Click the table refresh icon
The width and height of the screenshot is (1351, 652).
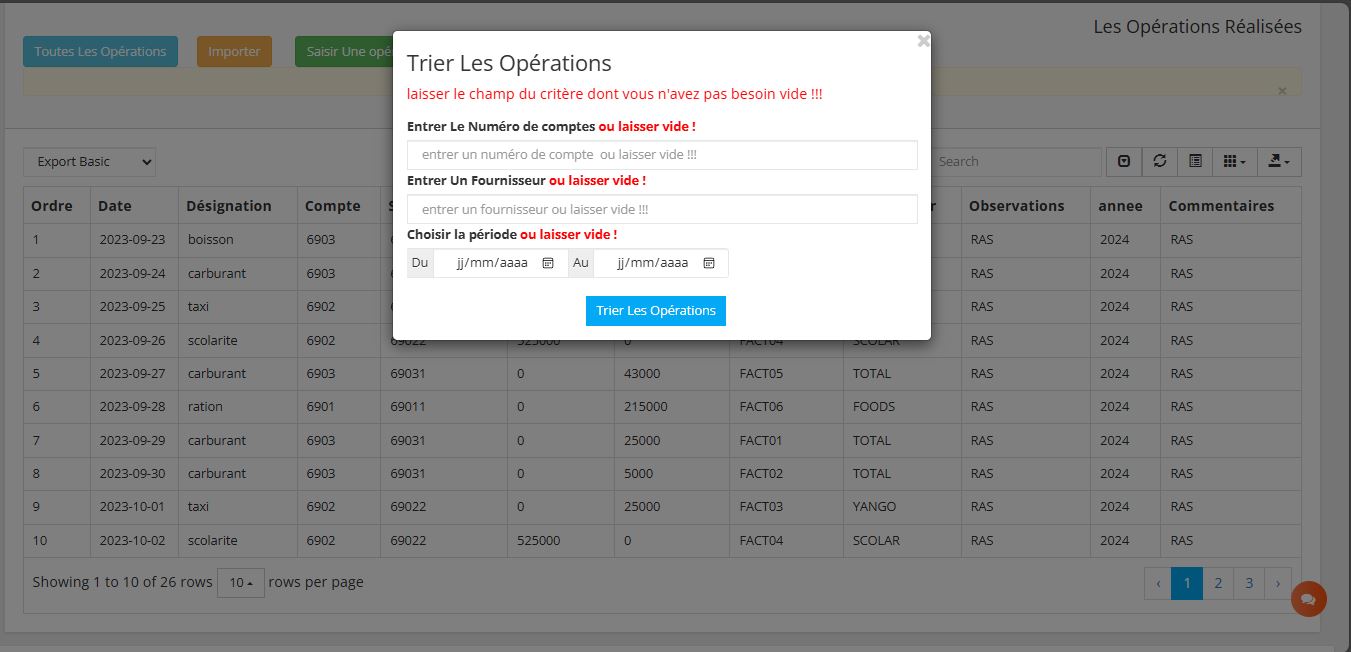click(x=1159, y=162)
